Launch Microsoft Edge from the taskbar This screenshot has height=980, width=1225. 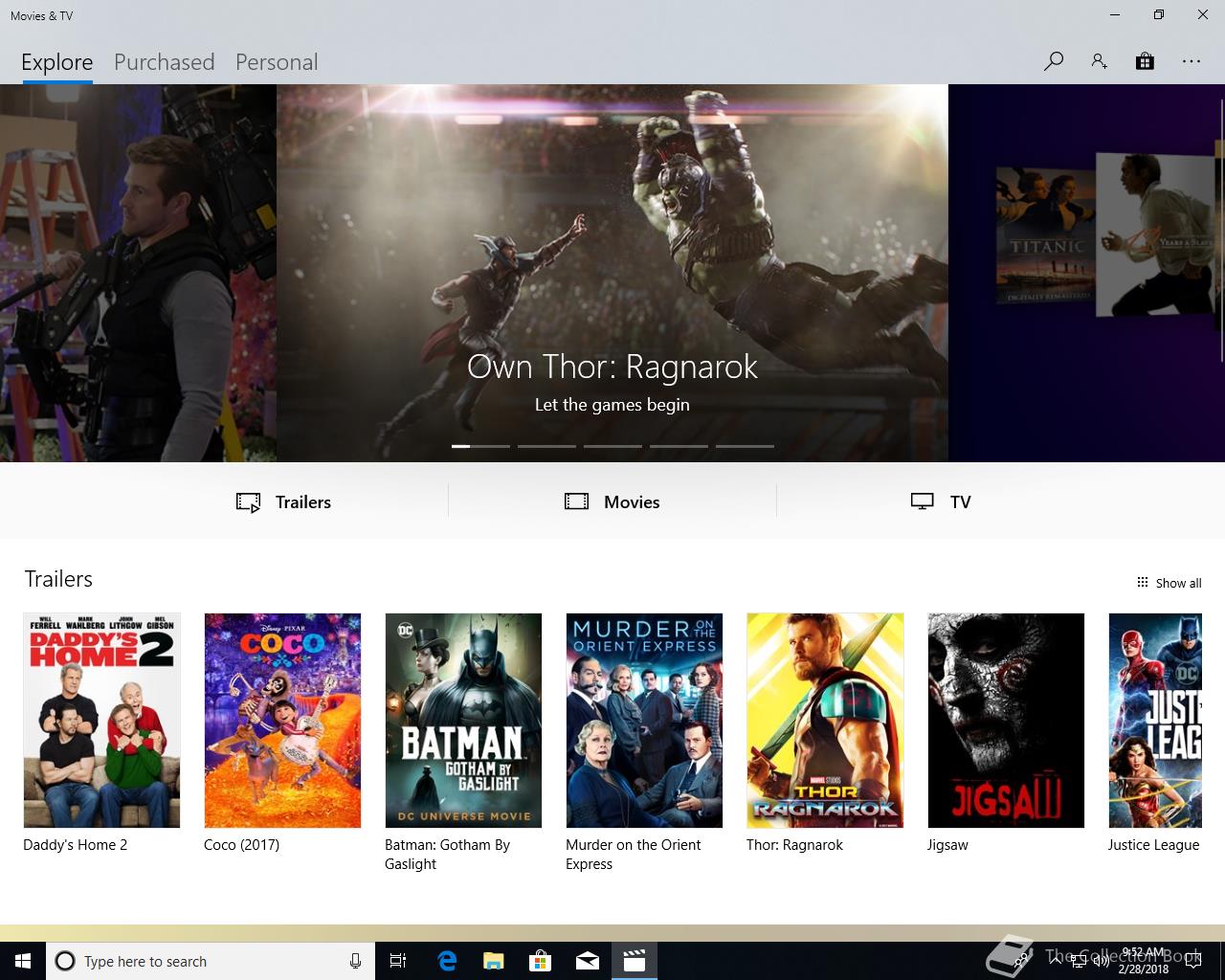point(447,961)
